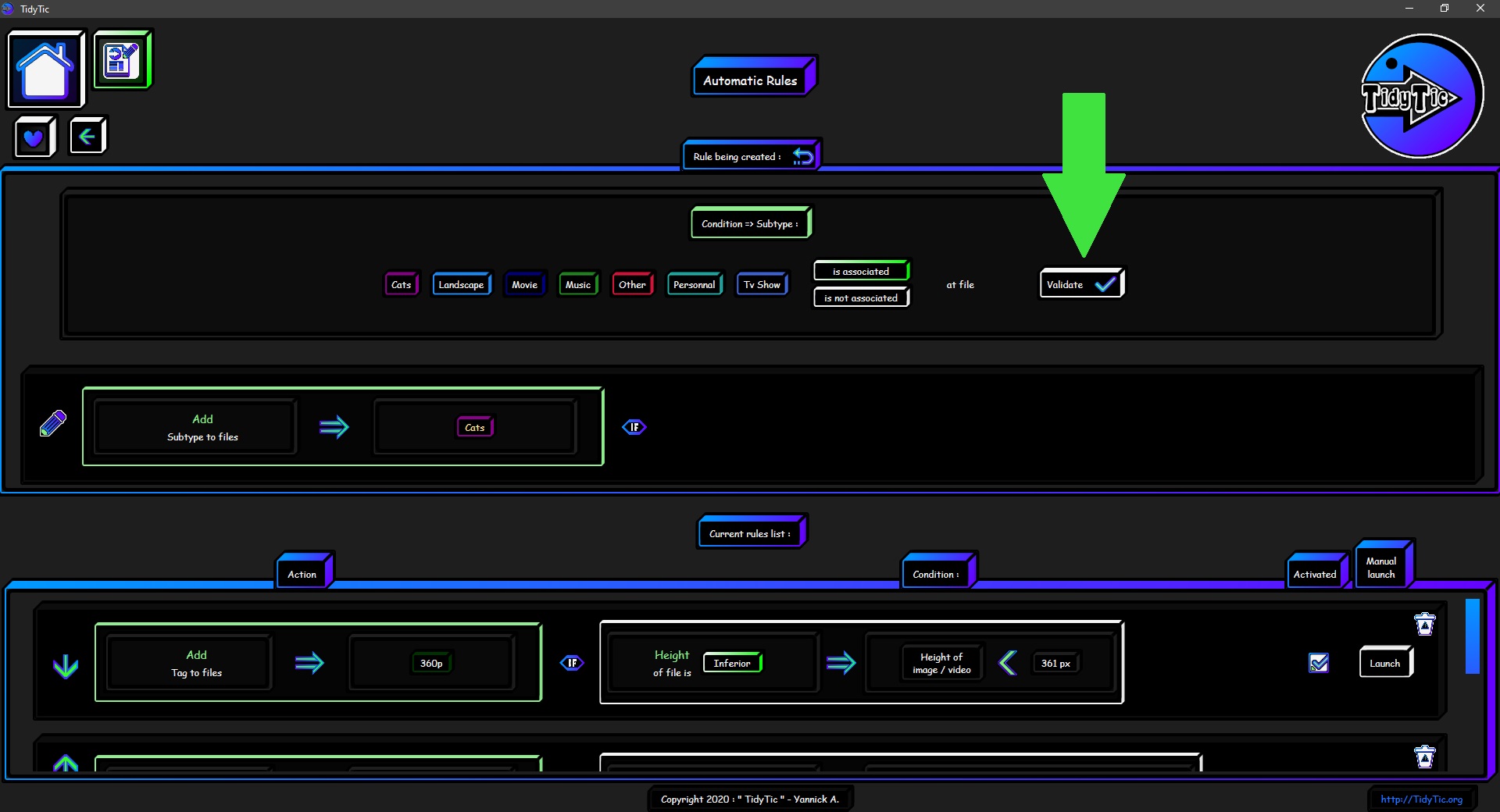
Task: Click the IF condition icon of the rule being created
Action: tap(634, 427)
